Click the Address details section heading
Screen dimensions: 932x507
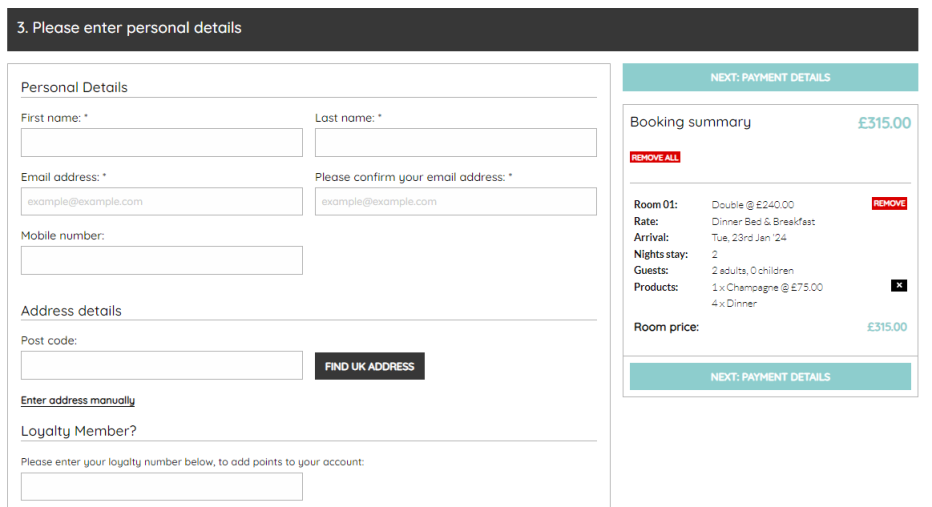pyautogui.click(x=71, y=311)
